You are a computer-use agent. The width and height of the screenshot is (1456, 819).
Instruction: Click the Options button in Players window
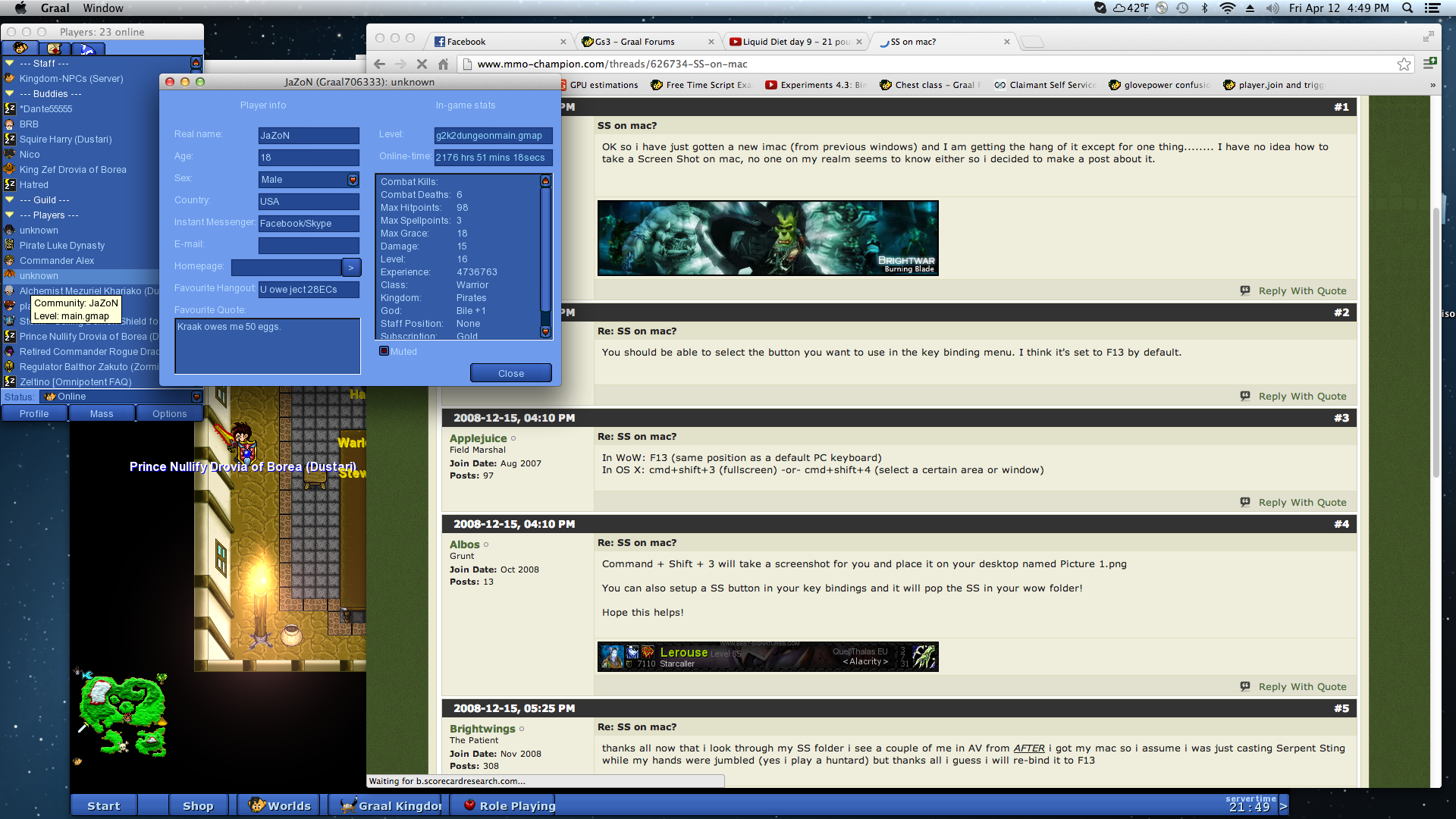click(x=169, y=413)
